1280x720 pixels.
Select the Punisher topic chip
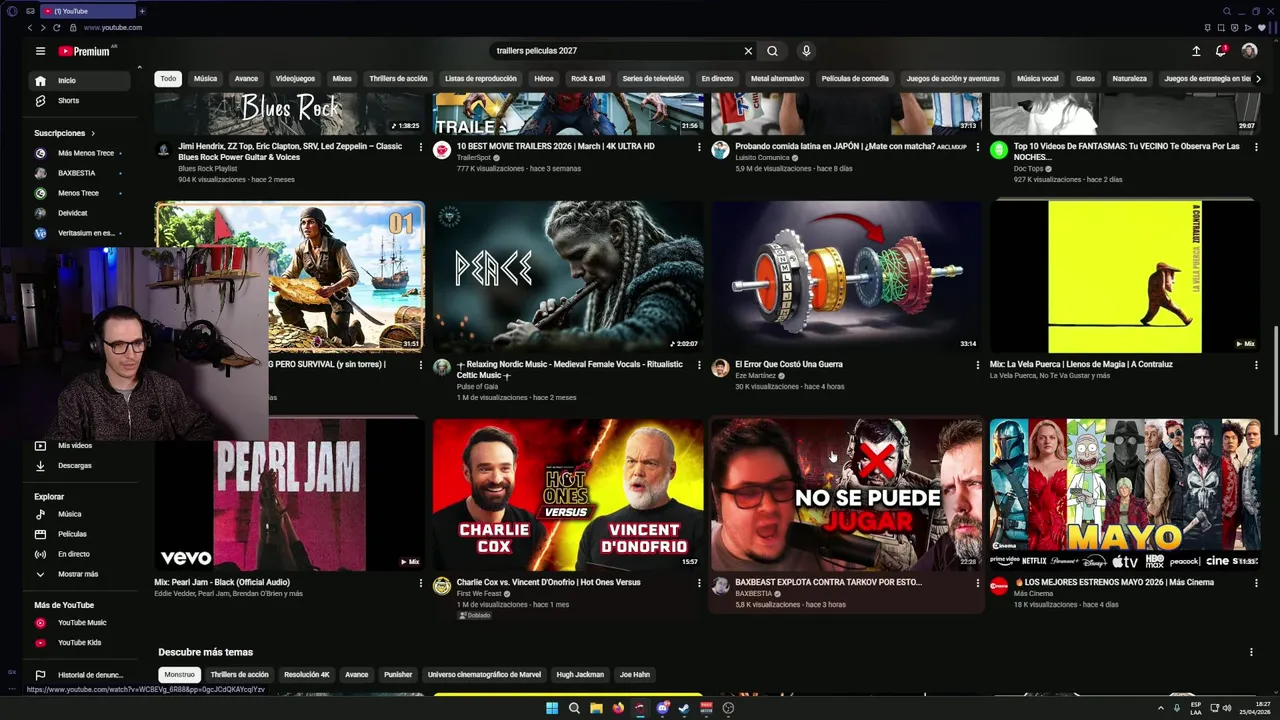click(x=398, y=675)
